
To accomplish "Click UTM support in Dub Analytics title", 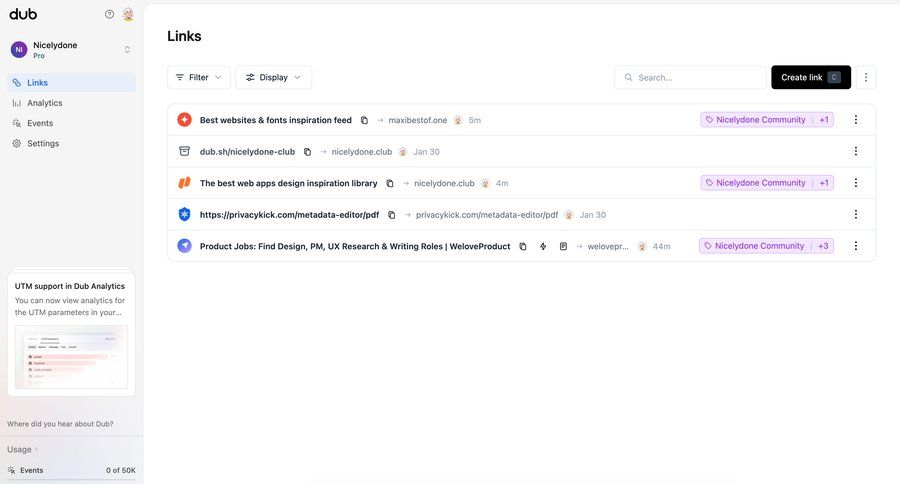I will (x=69, y=286).
